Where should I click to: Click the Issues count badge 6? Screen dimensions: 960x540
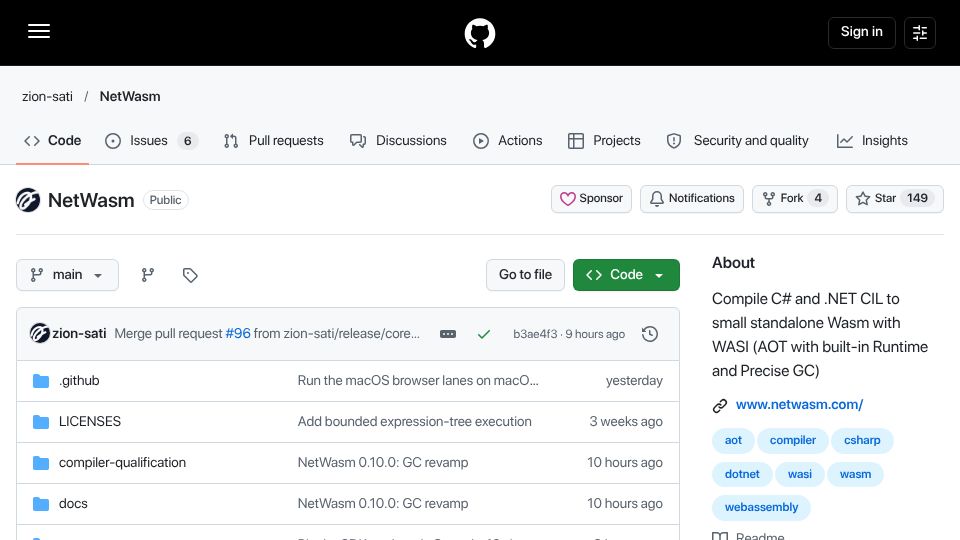(x=187, y=141)
